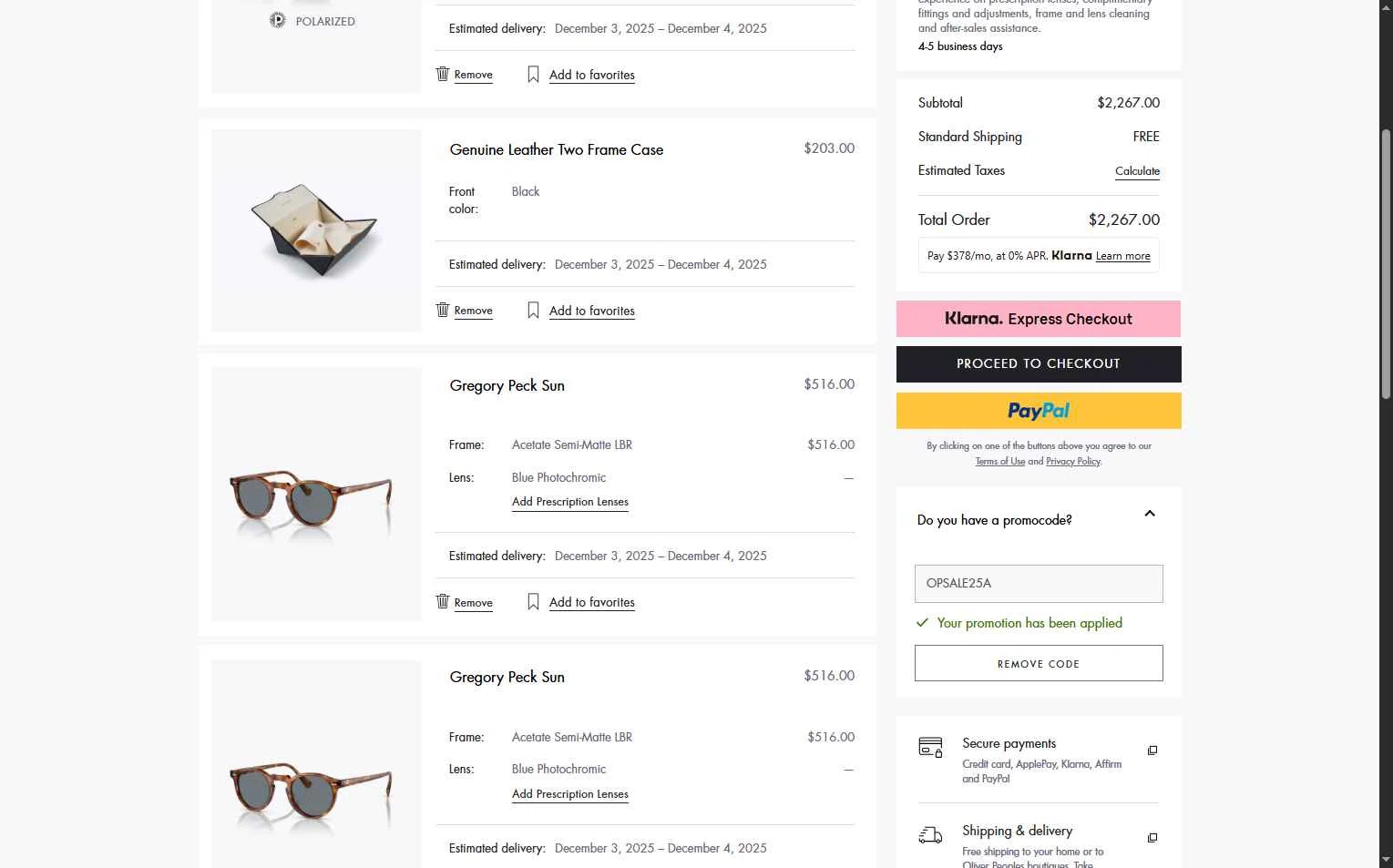The height and width of the screenshot is (868, 1393).
Task: Click '4-5 business days' text
Action: point(960,46)
